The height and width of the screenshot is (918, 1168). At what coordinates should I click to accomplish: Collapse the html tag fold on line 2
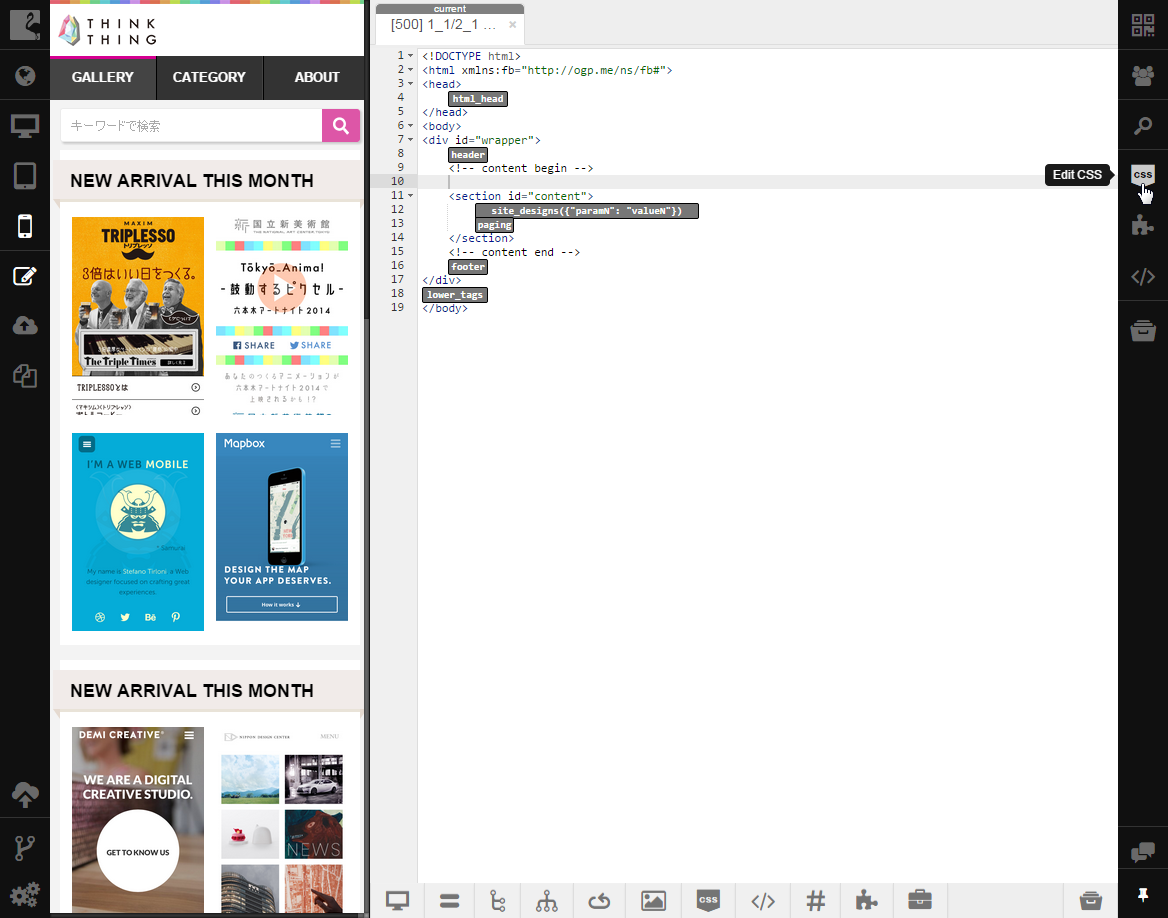(410, 70)
